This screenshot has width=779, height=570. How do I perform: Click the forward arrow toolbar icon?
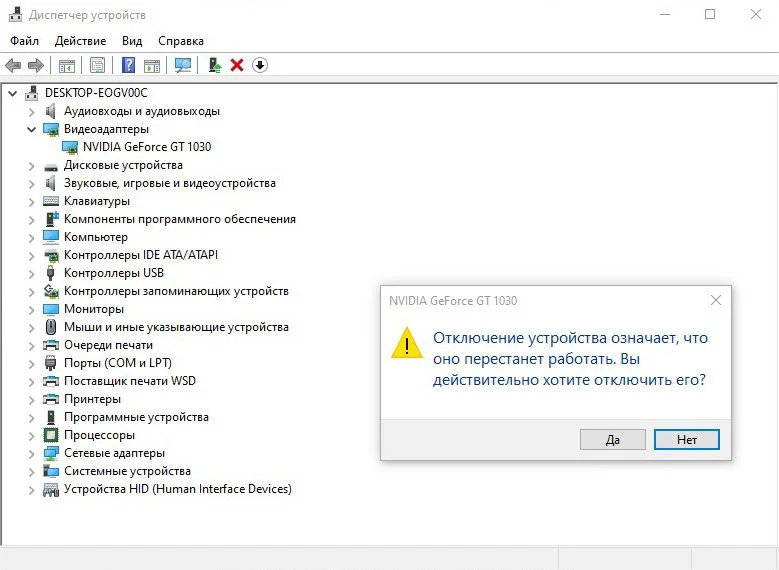36,65
